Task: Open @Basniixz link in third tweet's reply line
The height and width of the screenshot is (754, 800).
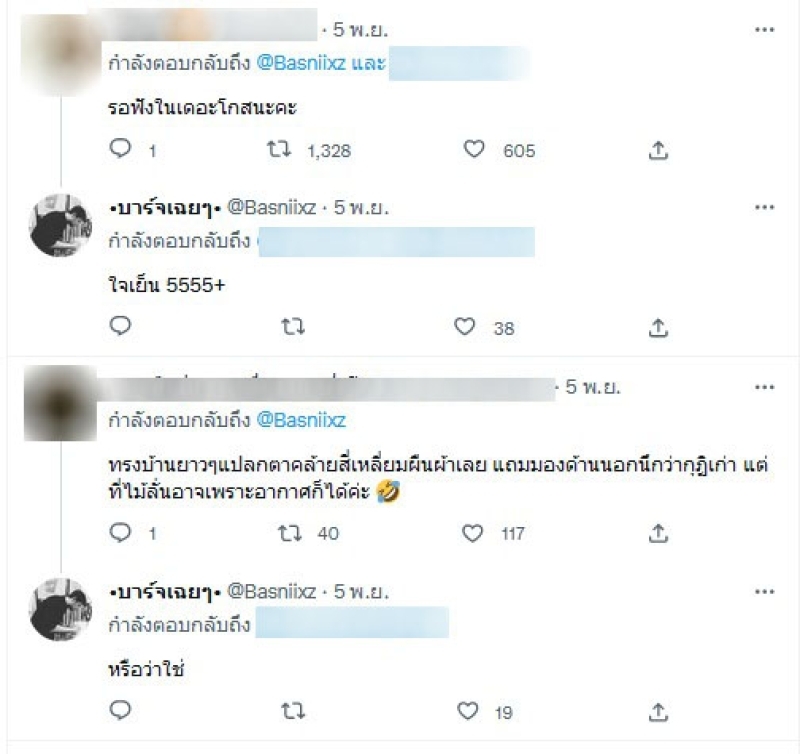Action: [x=301, y=420]
